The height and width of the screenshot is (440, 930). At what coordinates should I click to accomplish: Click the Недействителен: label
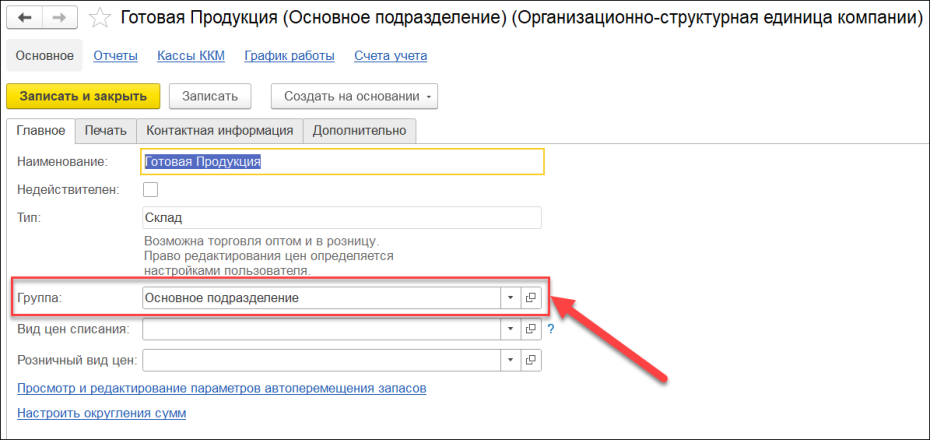point(68,190)
